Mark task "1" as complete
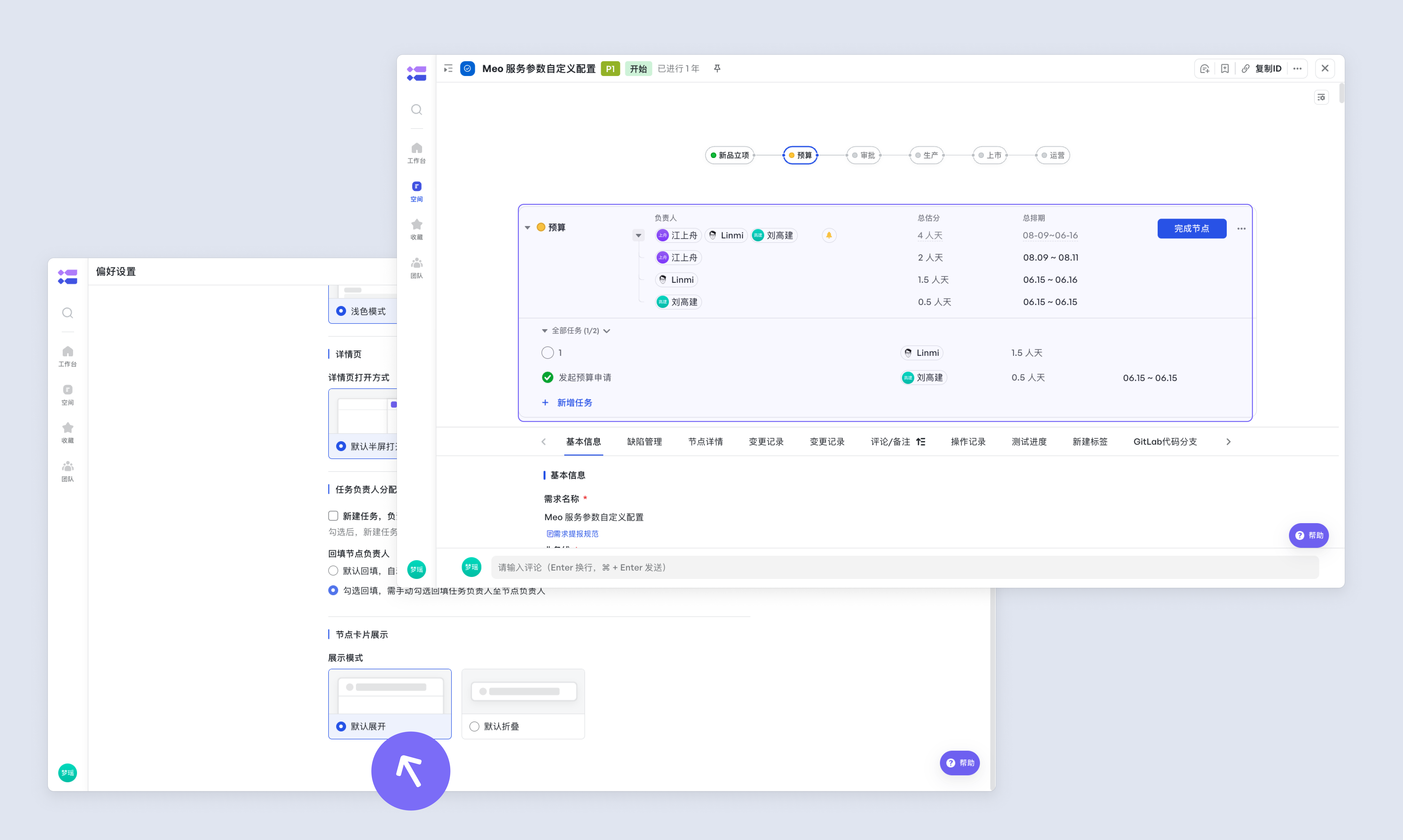The height and width of the screenshot is (840, 1403). [x=547, y=353]
